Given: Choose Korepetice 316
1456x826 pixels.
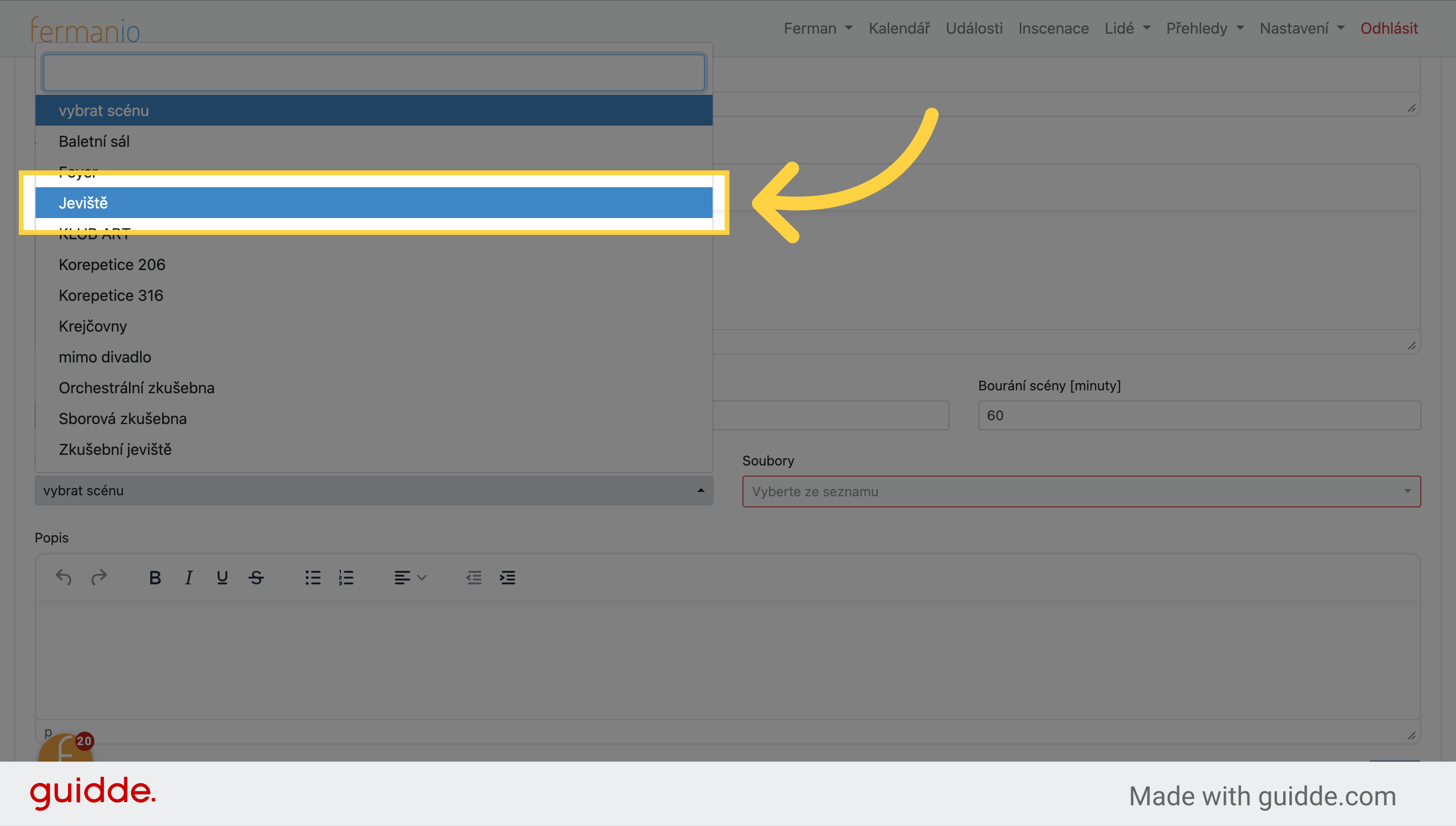Looking at the screenshot, I should (374, 295).
